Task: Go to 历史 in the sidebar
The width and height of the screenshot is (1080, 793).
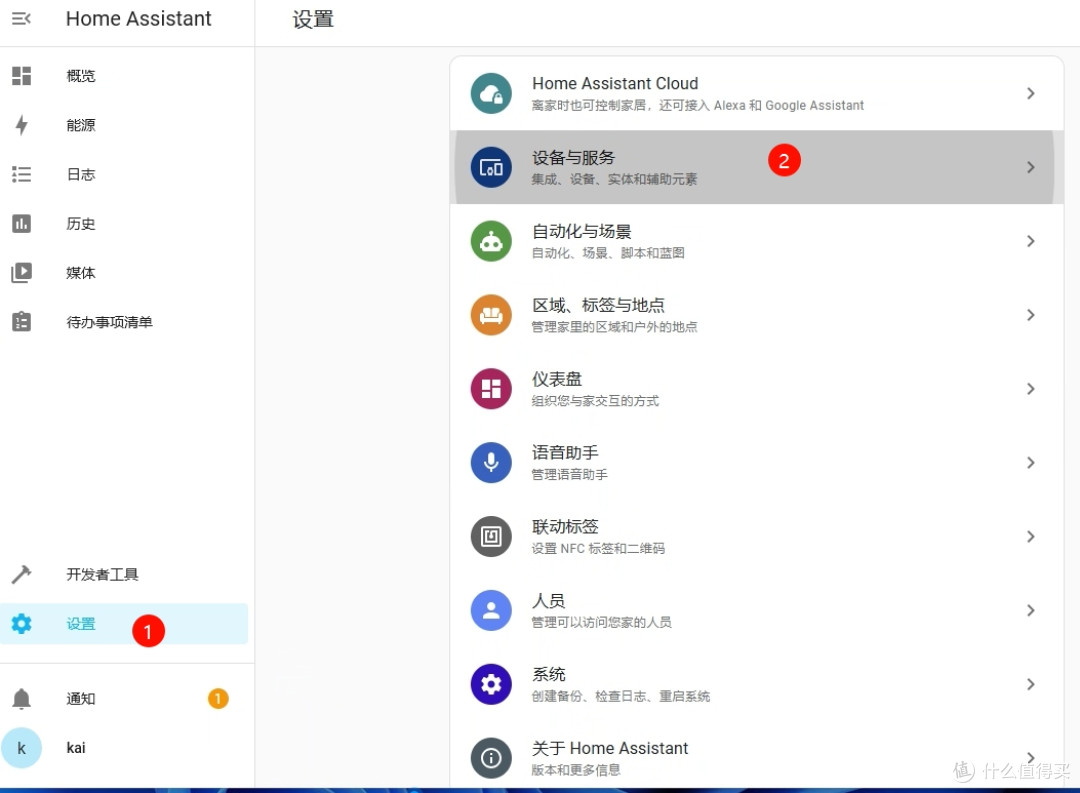Action: [81, 224]
